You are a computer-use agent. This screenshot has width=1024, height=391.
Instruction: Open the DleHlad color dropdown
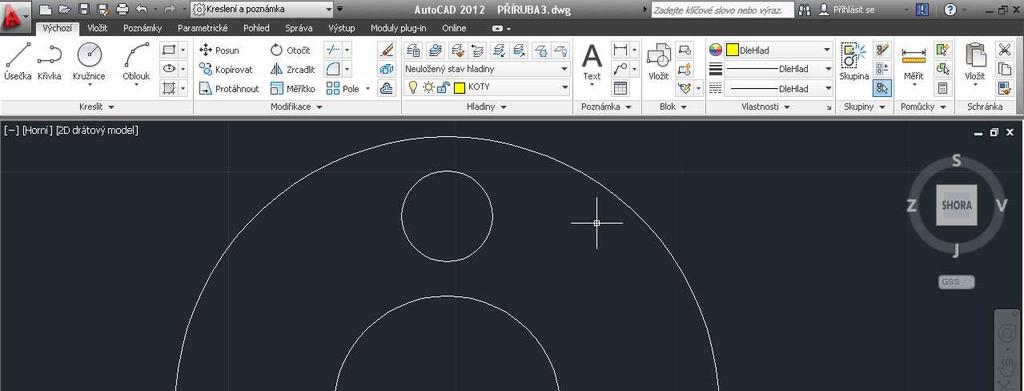pyautogui.click(x=778, y=50)
